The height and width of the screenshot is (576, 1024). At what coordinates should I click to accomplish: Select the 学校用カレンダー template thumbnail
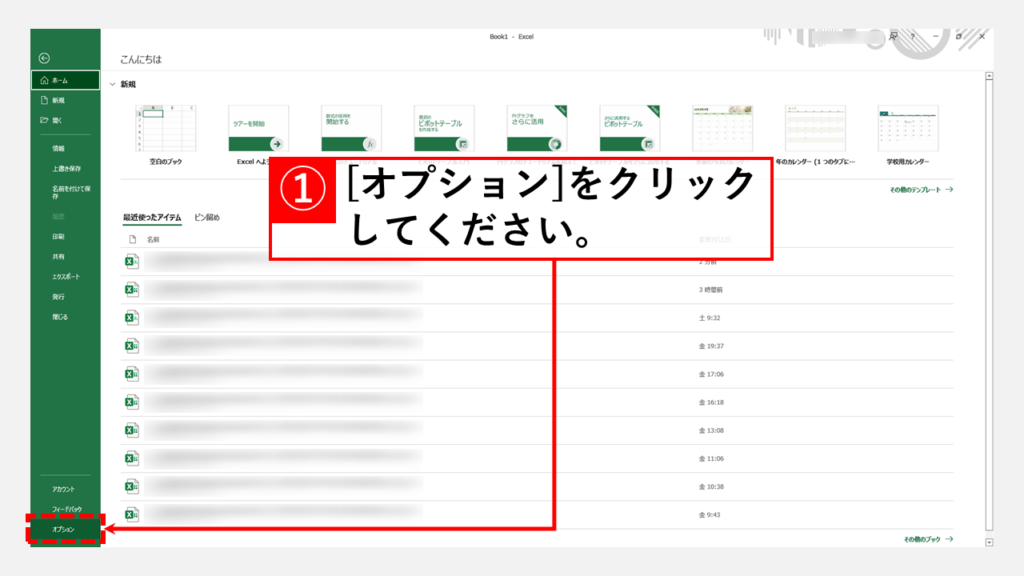(907, 128)
